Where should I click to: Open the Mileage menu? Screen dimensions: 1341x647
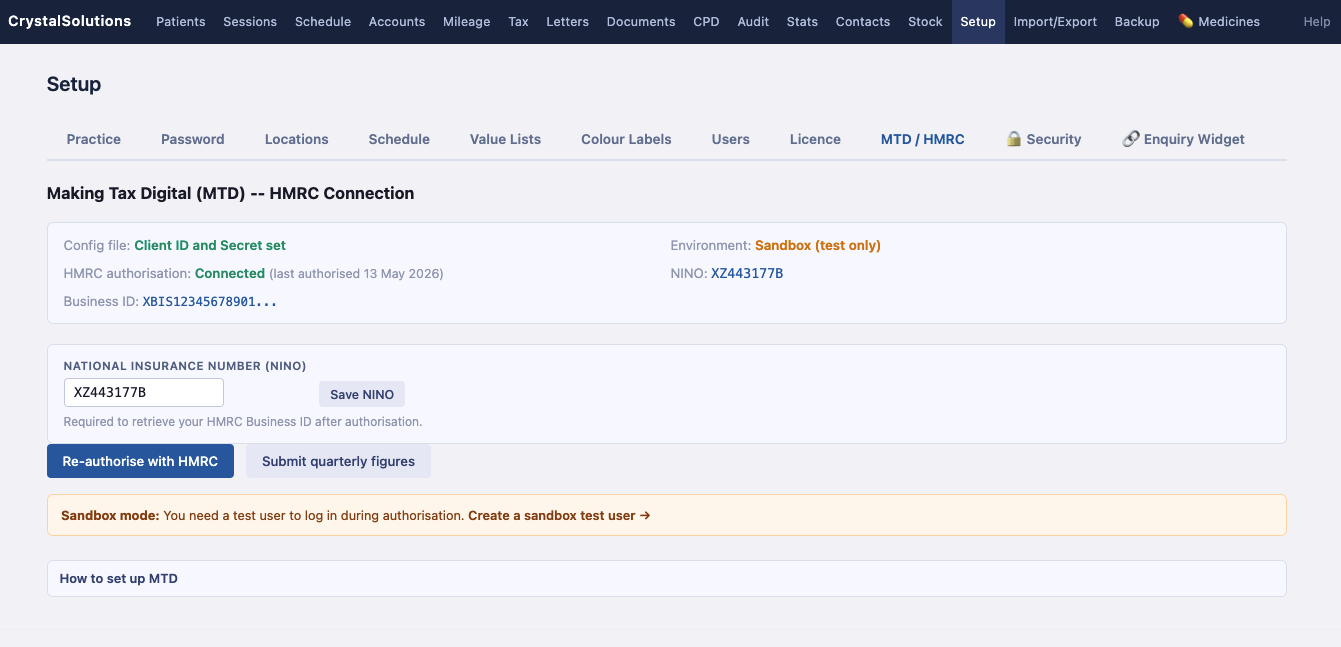[x=467, y=21]
